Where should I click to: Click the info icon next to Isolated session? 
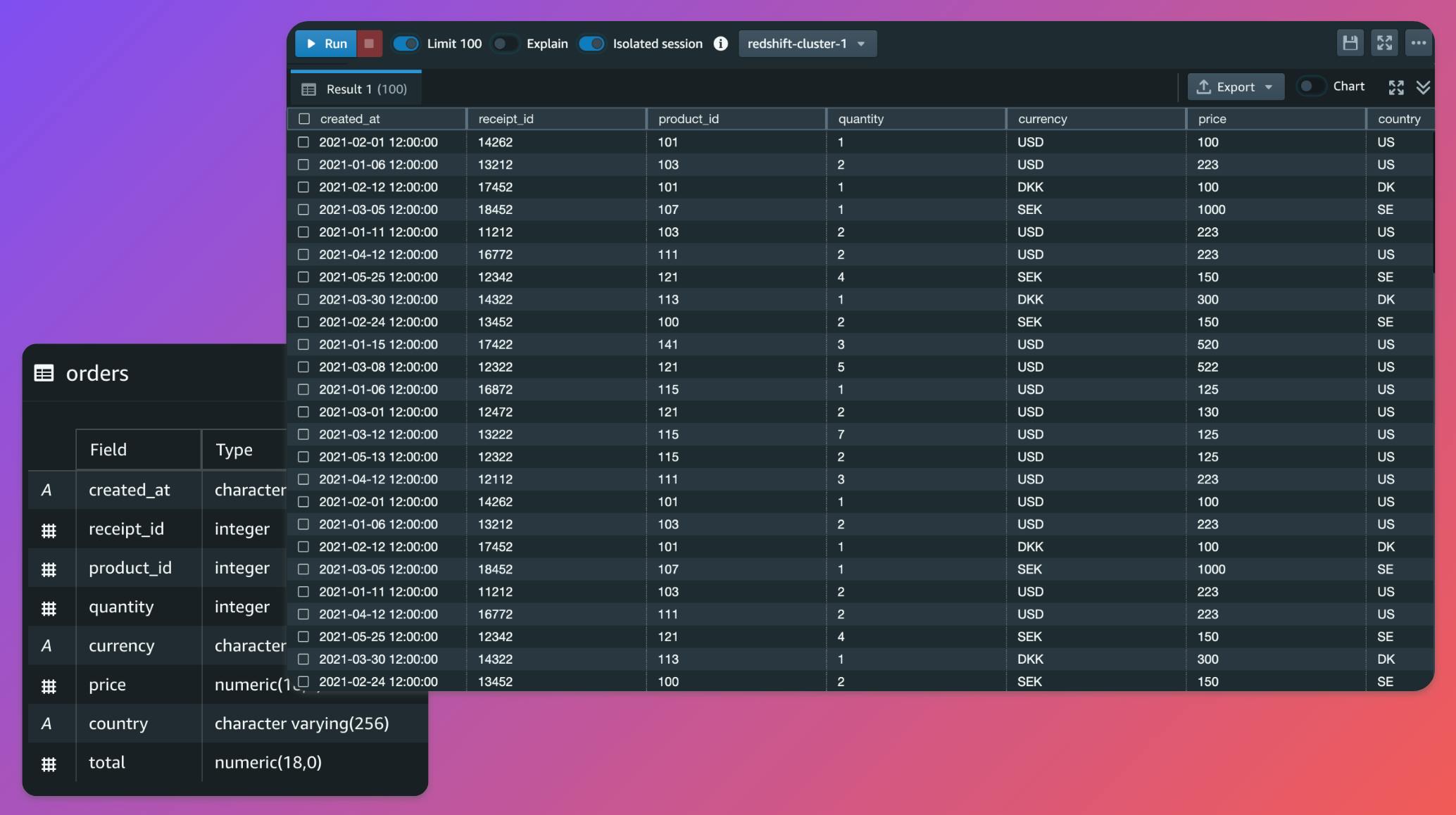tap(720, 43)
